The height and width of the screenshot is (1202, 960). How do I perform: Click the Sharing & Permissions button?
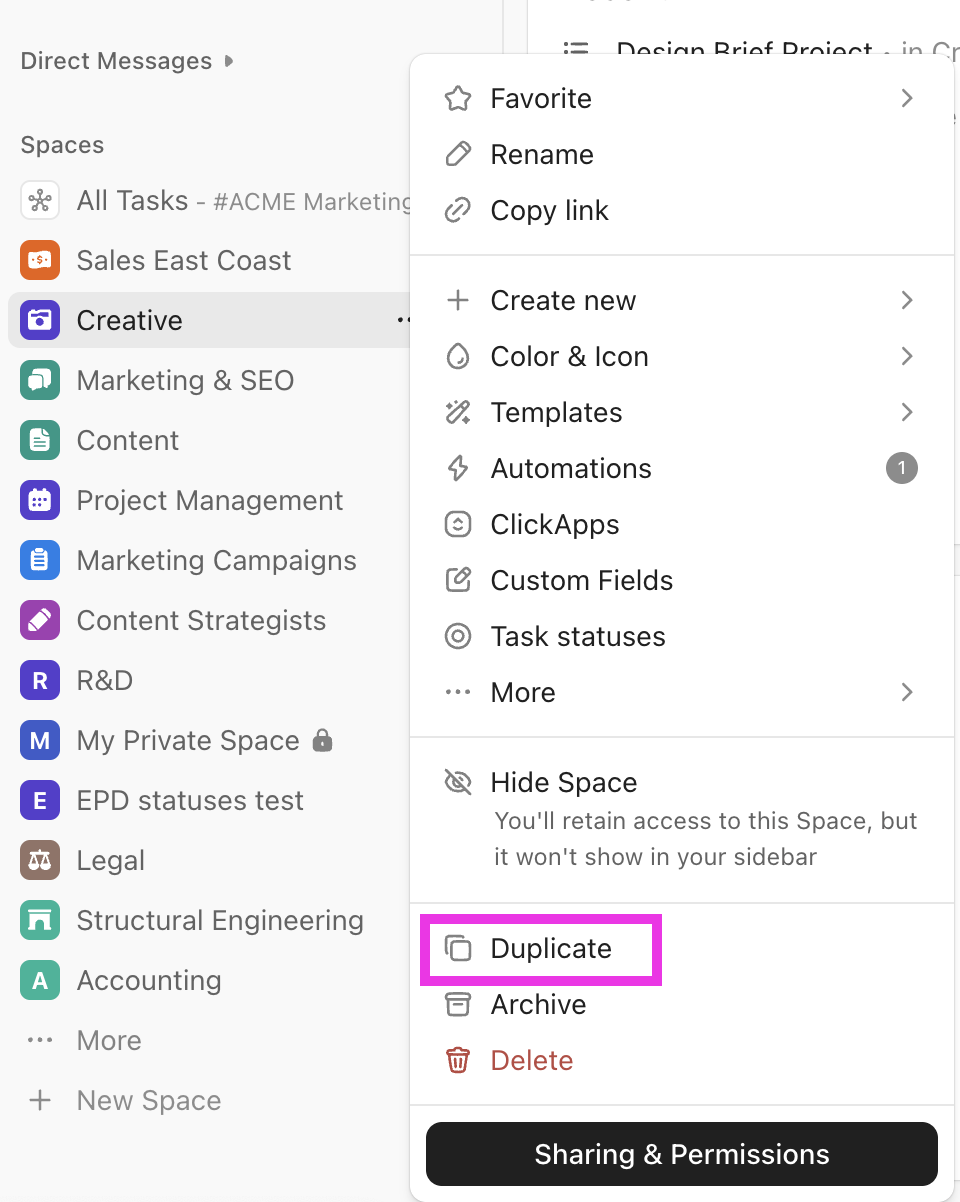click(681, 1154)
